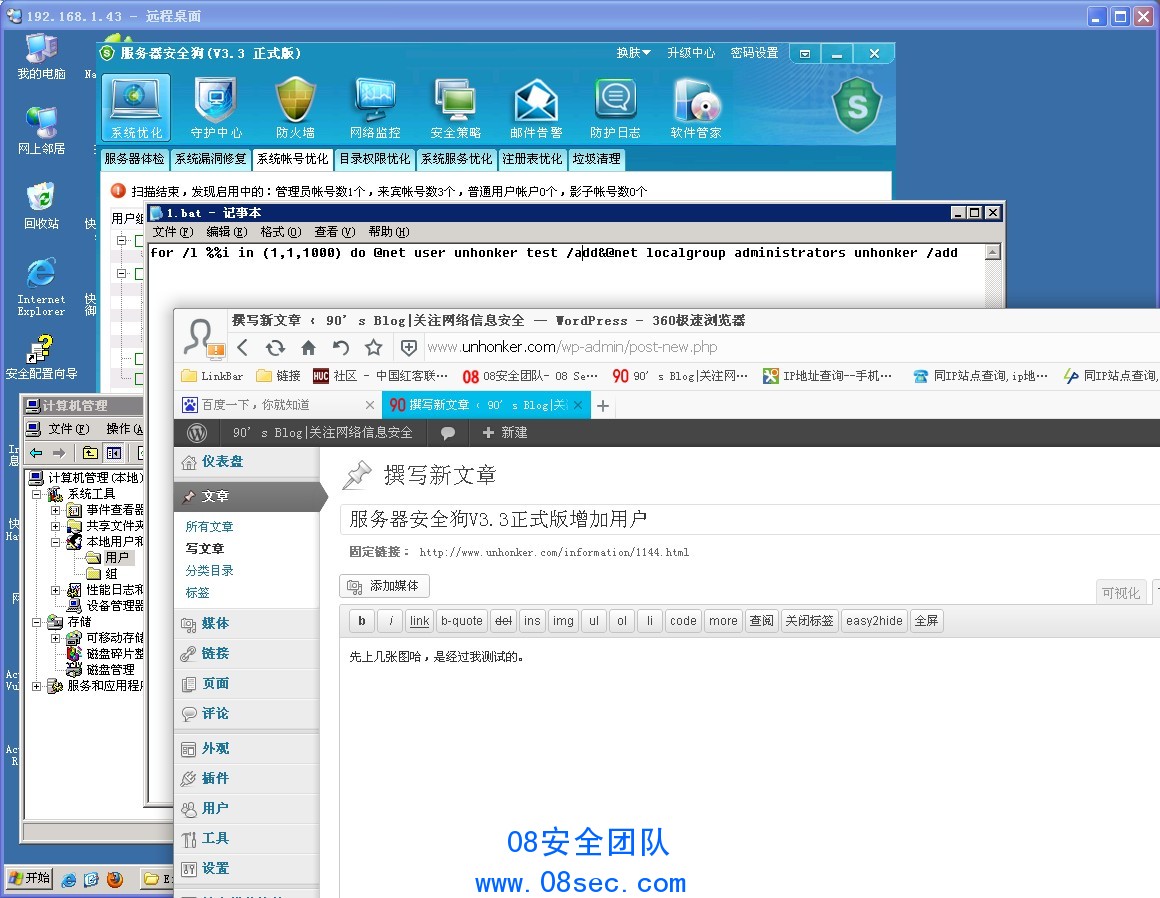The width and height of the screenshot is (1160, 898).
Task: Click 添加媒体 button
Action: click(x=385, y=586)
